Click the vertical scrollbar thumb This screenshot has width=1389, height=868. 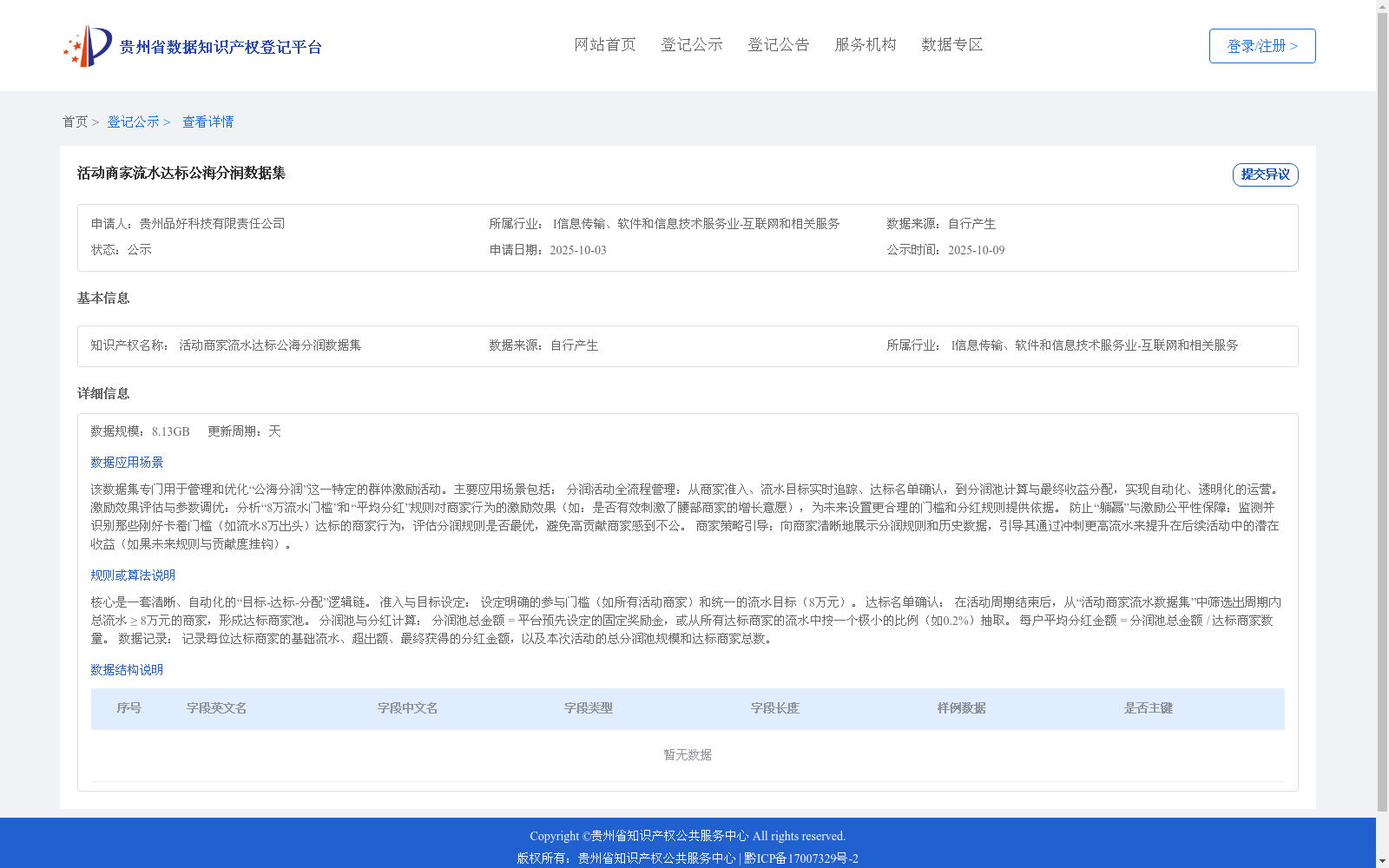tap(1382, 412)
